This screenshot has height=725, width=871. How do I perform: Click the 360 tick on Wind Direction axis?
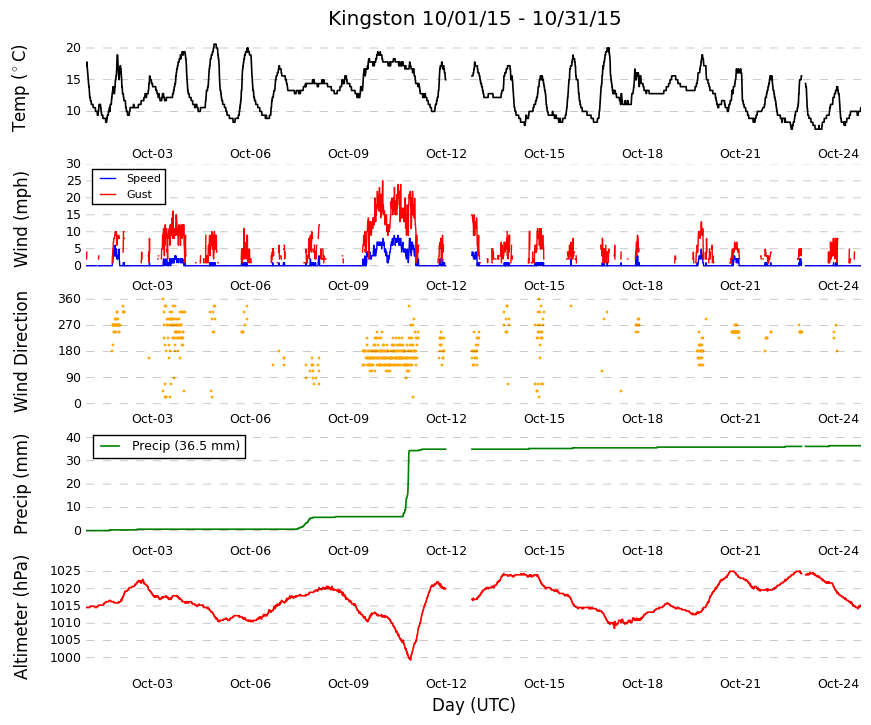coord(69,299)
